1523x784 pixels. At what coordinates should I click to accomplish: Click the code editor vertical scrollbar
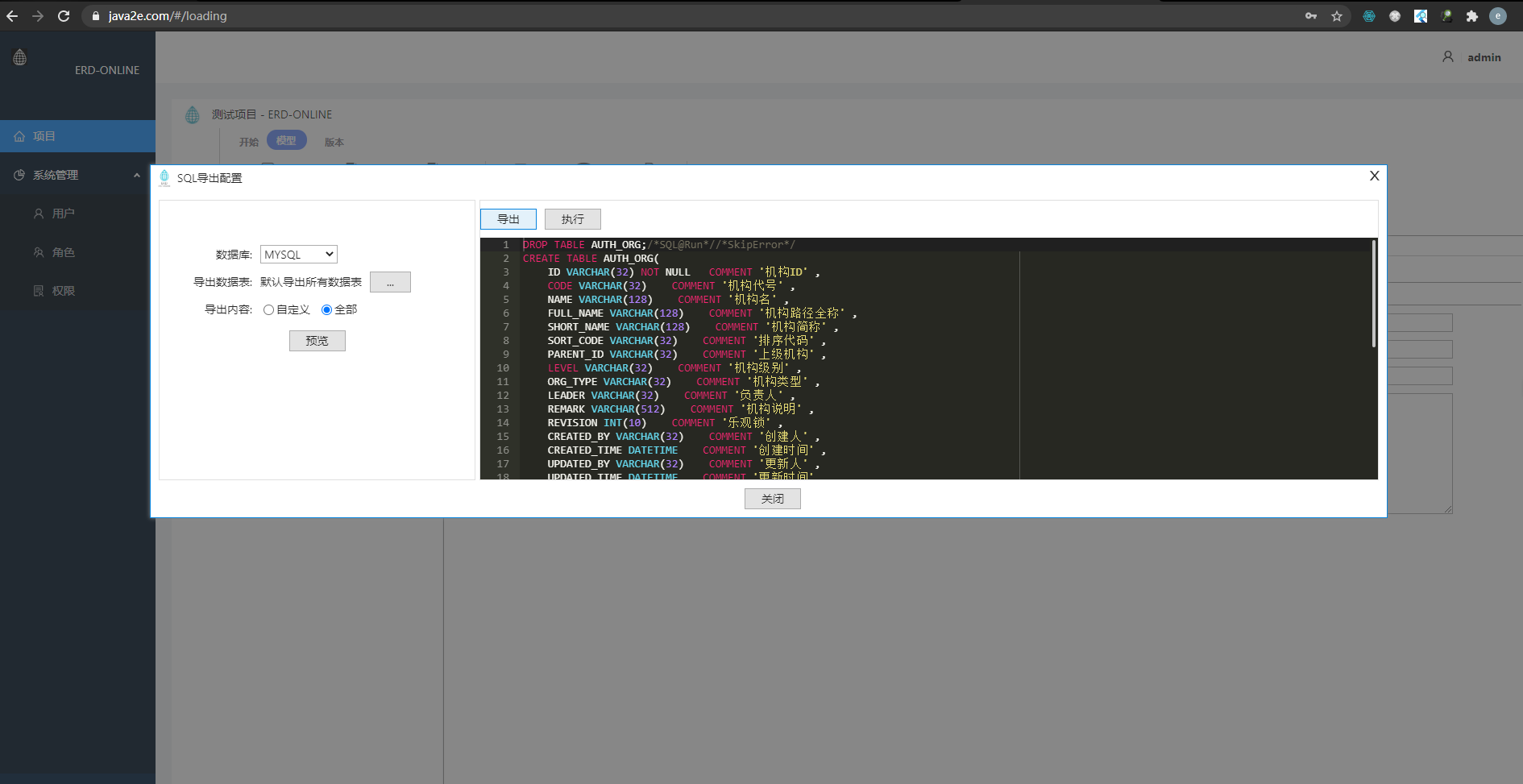pyautogui.click(x=1374, y=293)
